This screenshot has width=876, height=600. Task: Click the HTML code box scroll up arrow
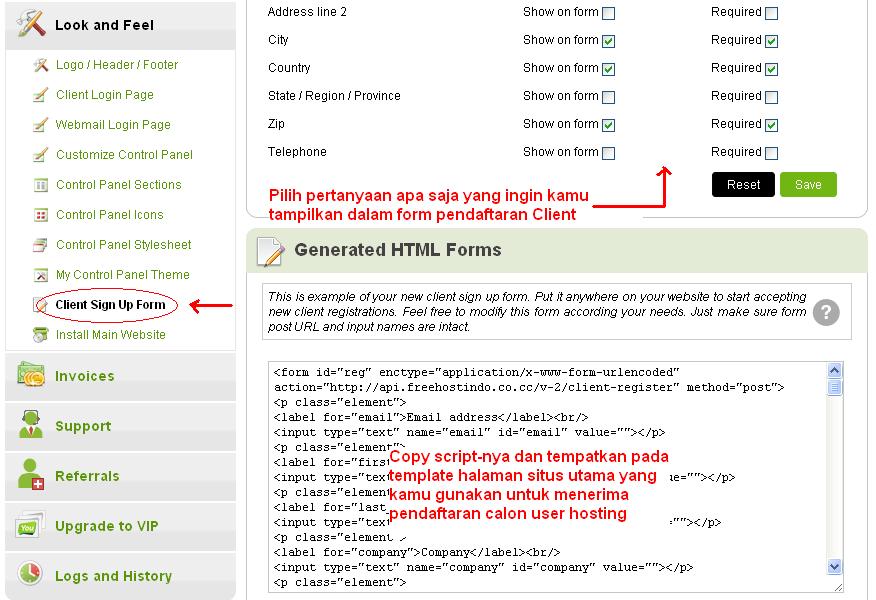coord(834,370)
